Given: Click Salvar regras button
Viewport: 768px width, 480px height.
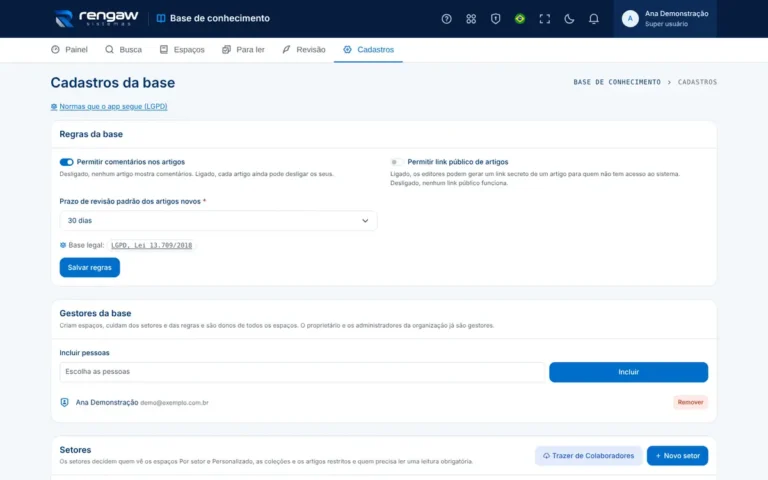Looking at the screenshot, I should point(90,267).
